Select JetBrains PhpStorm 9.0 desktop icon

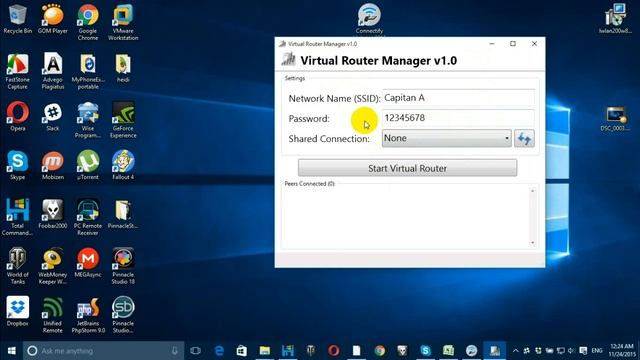[x=88, y=315]
